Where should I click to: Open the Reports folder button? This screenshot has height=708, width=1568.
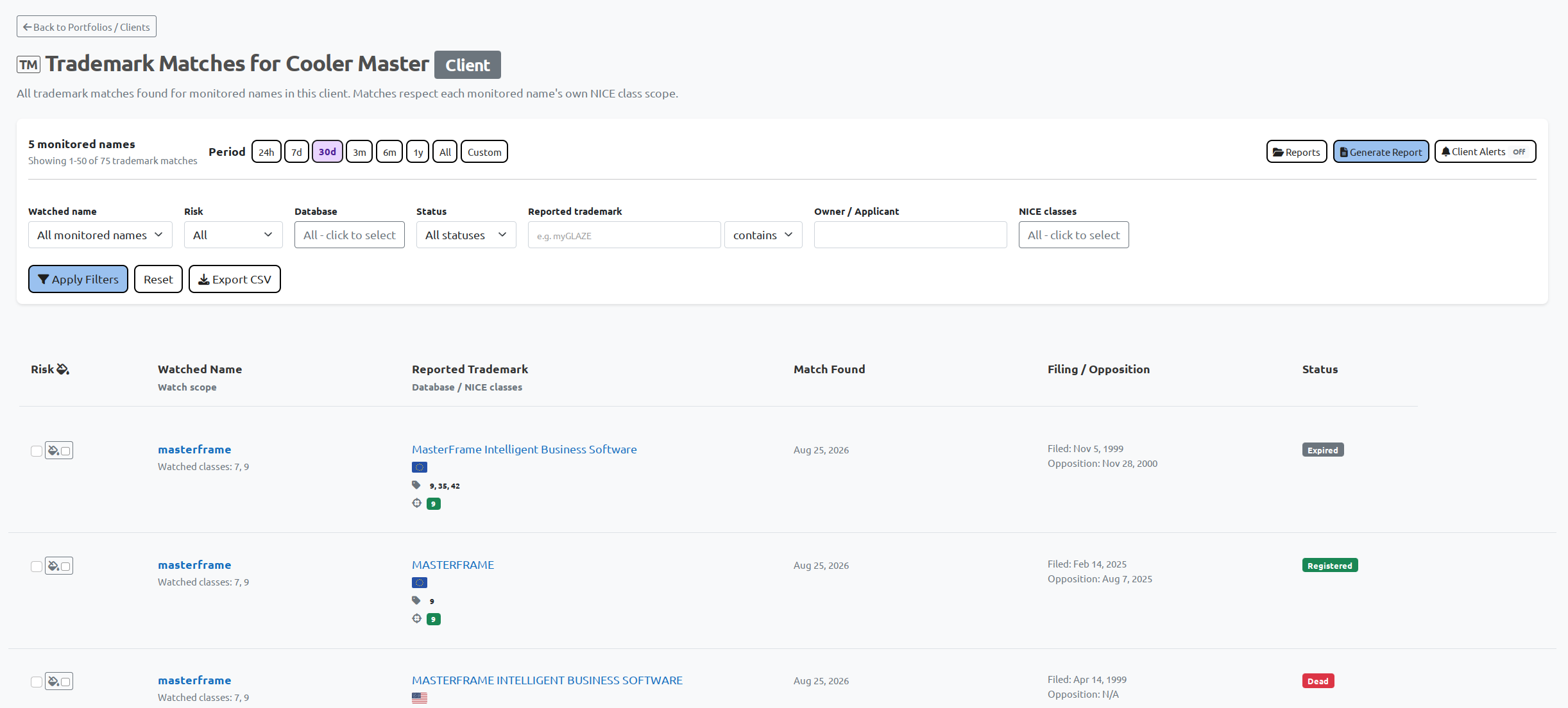(1297, 152)
